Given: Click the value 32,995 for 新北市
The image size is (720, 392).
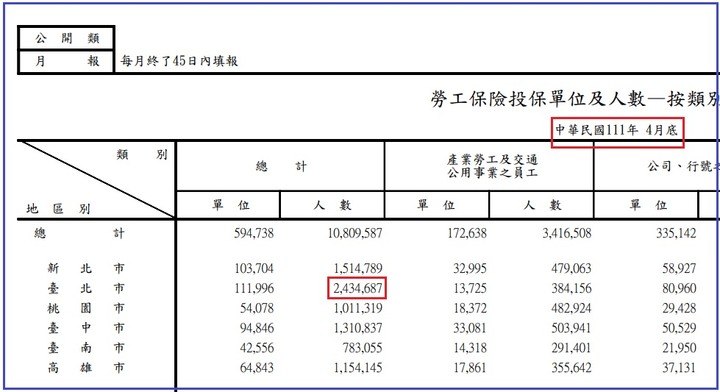Looking at the screenshot, I should point(470,268).
